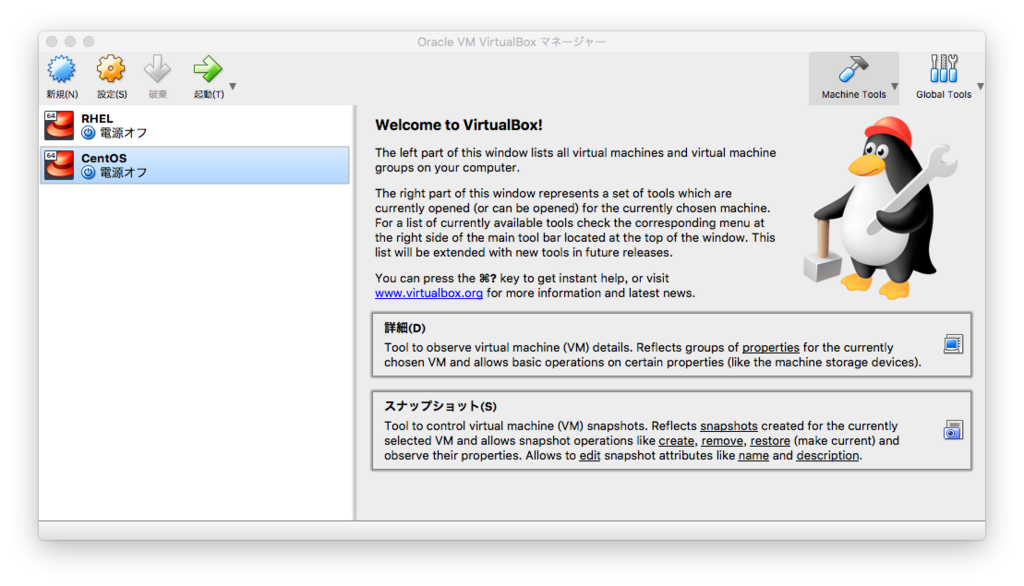Click the New (新規) VM icon
This screenshot has width=1024, height=586.
pos(61,69)
